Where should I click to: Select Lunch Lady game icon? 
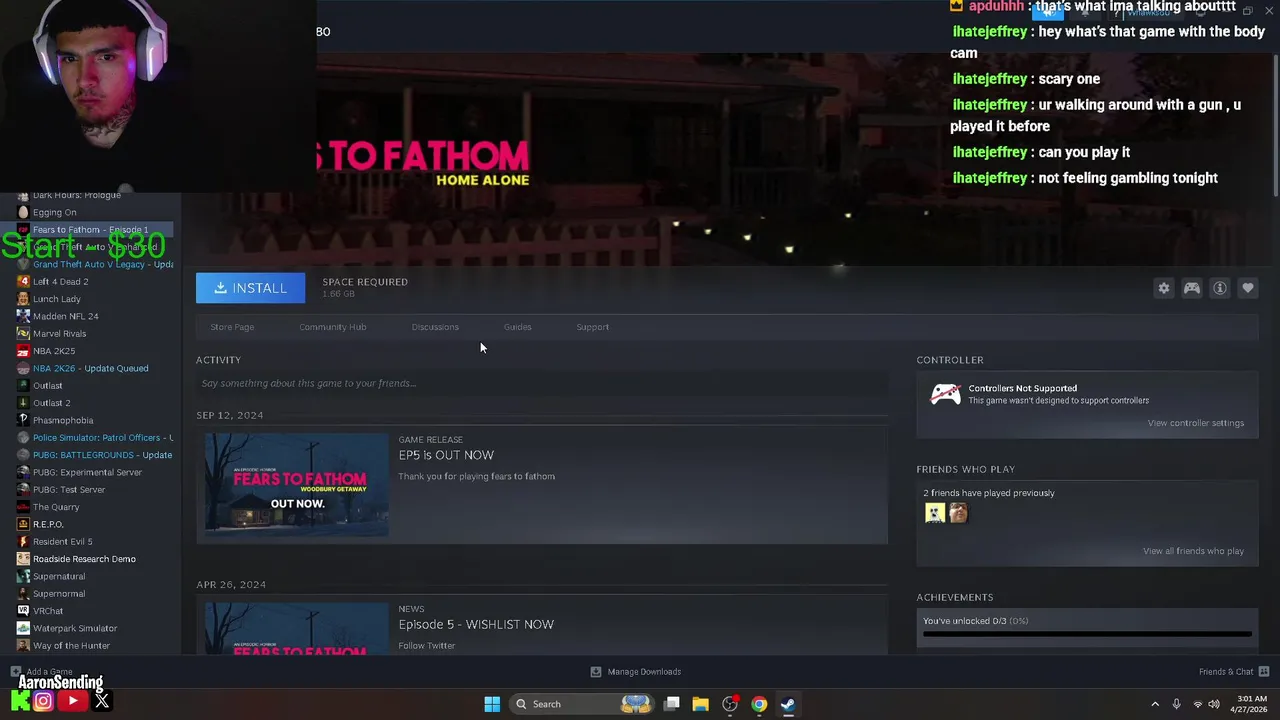[x=23, y=299]
